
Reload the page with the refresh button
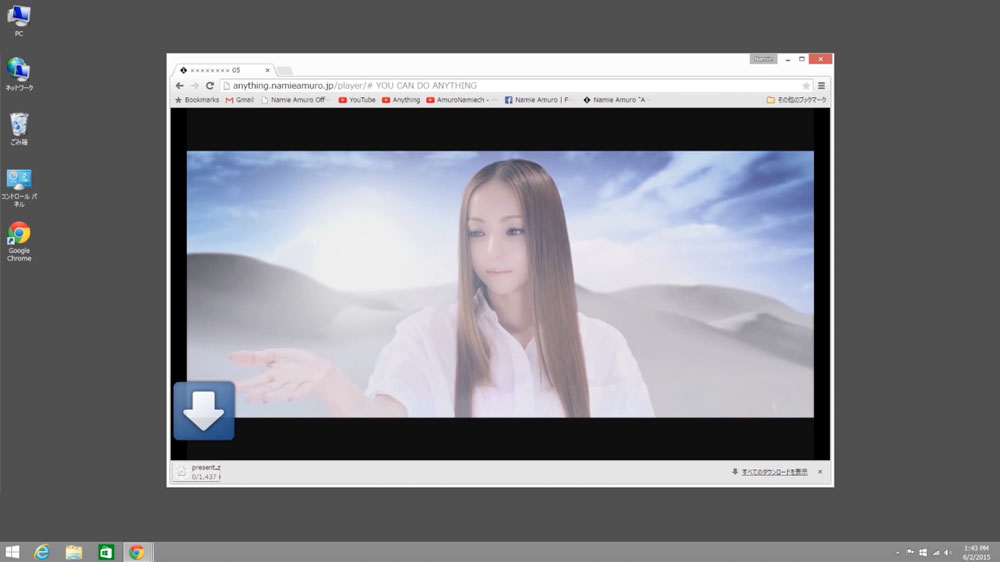pos(209,86)
